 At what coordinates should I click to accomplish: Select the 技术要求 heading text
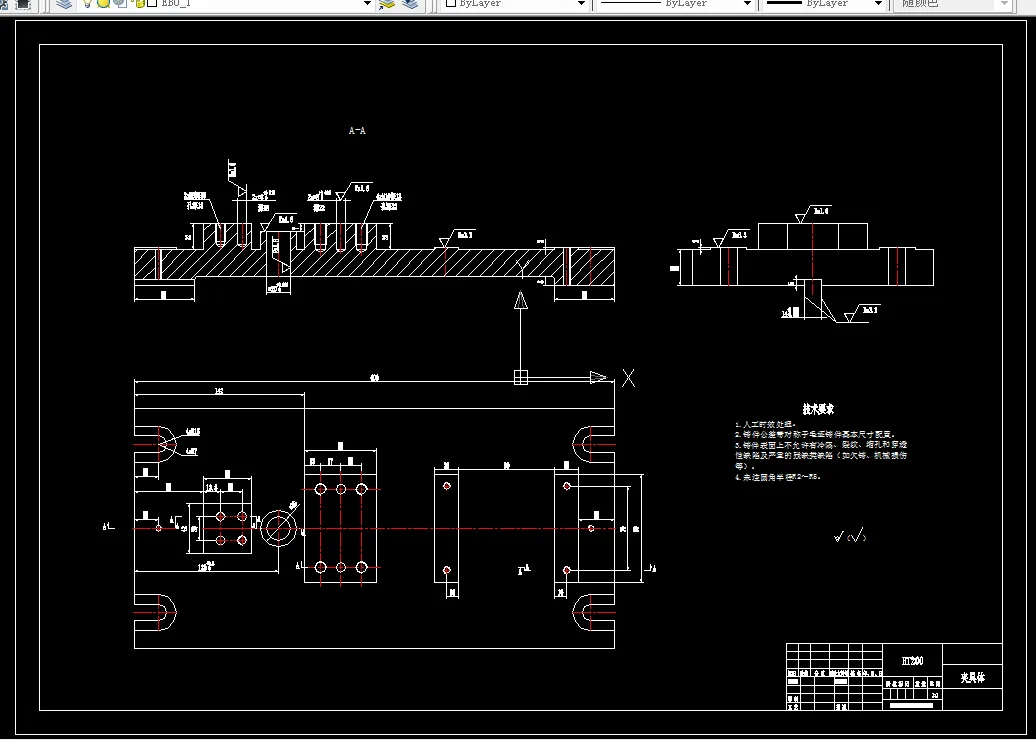tap(818, 410)
